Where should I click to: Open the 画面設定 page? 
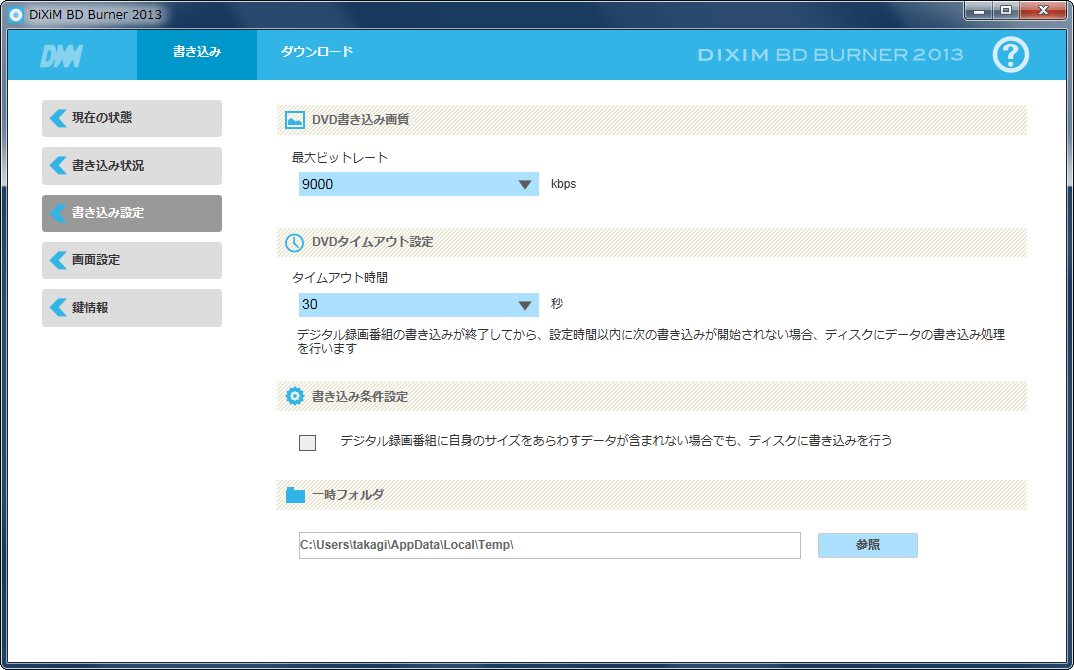point(132,260)
